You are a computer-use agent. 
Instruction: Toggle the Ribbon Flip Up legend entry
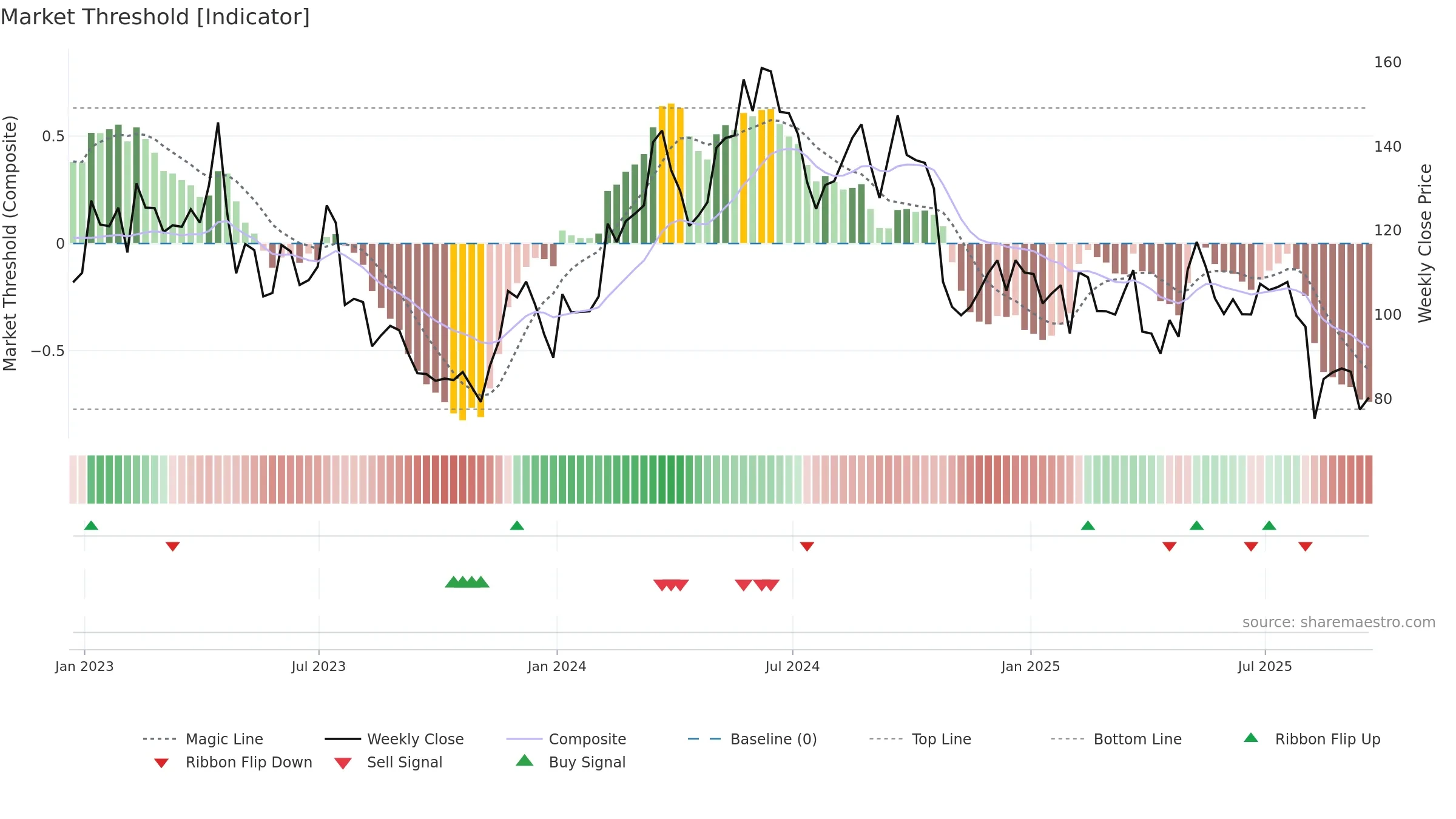pyautogui.click(x=1312, y=739)
